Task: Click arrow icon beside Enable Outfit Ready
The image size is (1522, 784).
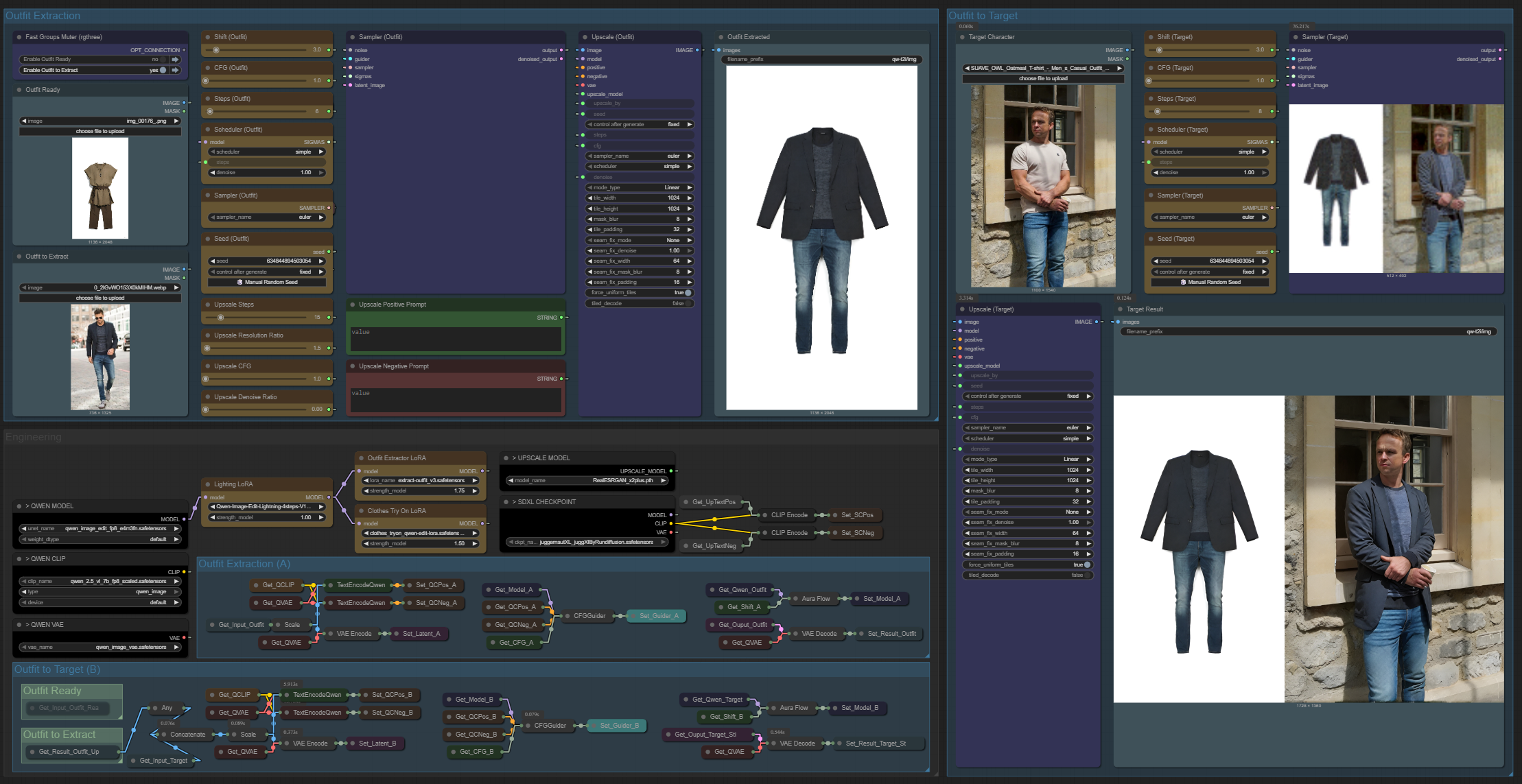Action: click(x=176, y=60)
